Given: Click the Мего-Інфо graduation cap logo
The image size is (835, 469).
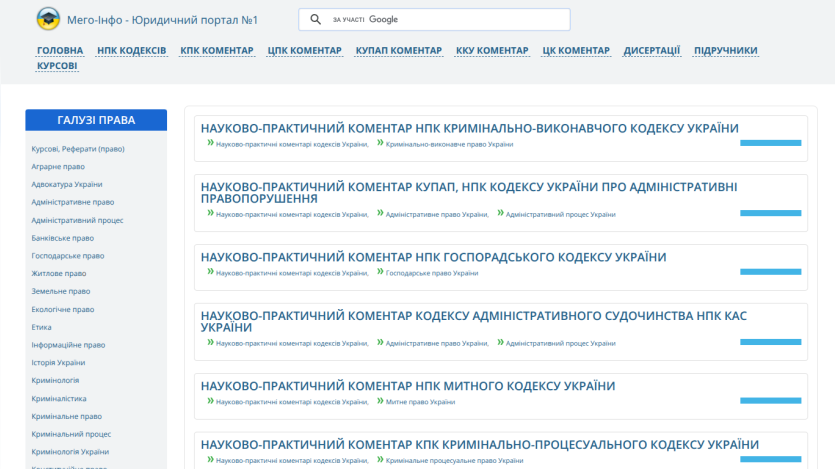Looking at the screenshot, I should (x=48, y=19).
